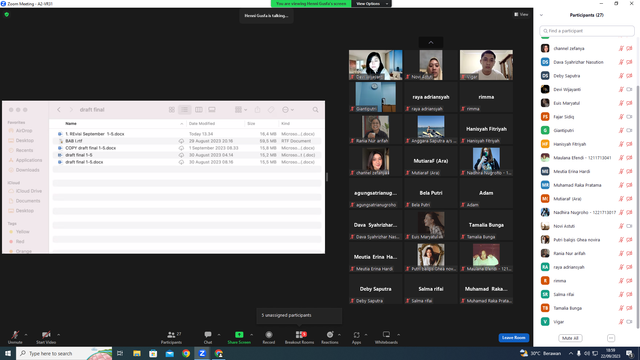
Task: Click camera icon for Devi Wijayanti in list
Action: (x=629, y=89)
